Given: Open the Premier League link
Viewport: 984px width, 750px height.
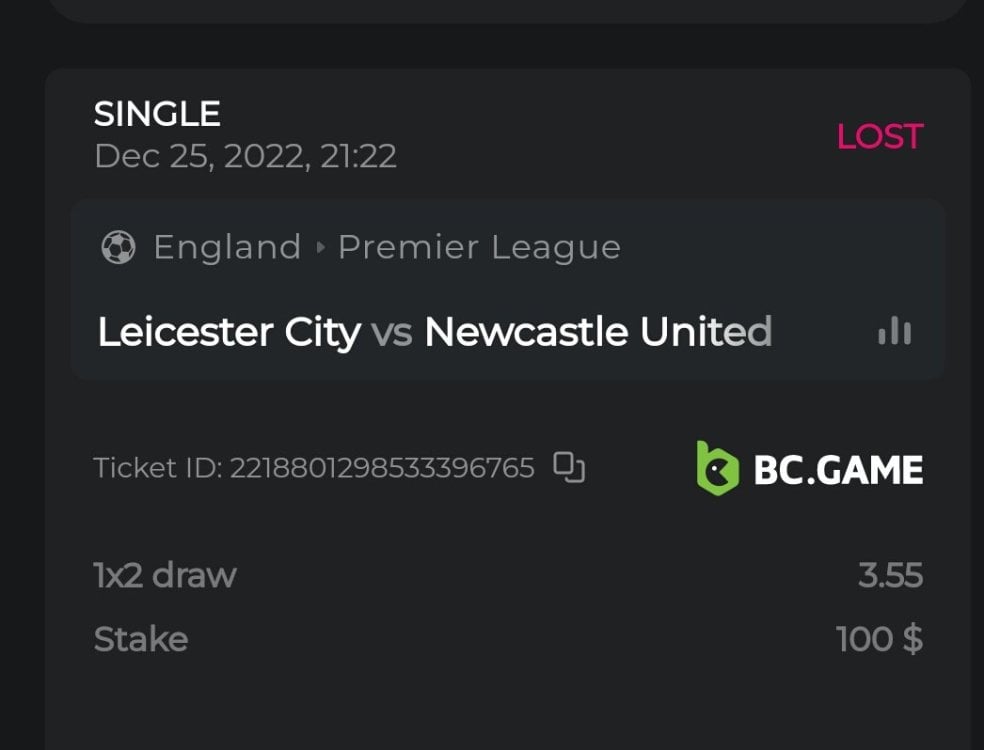Looking at the screenshot, I should tap(479, 247).
